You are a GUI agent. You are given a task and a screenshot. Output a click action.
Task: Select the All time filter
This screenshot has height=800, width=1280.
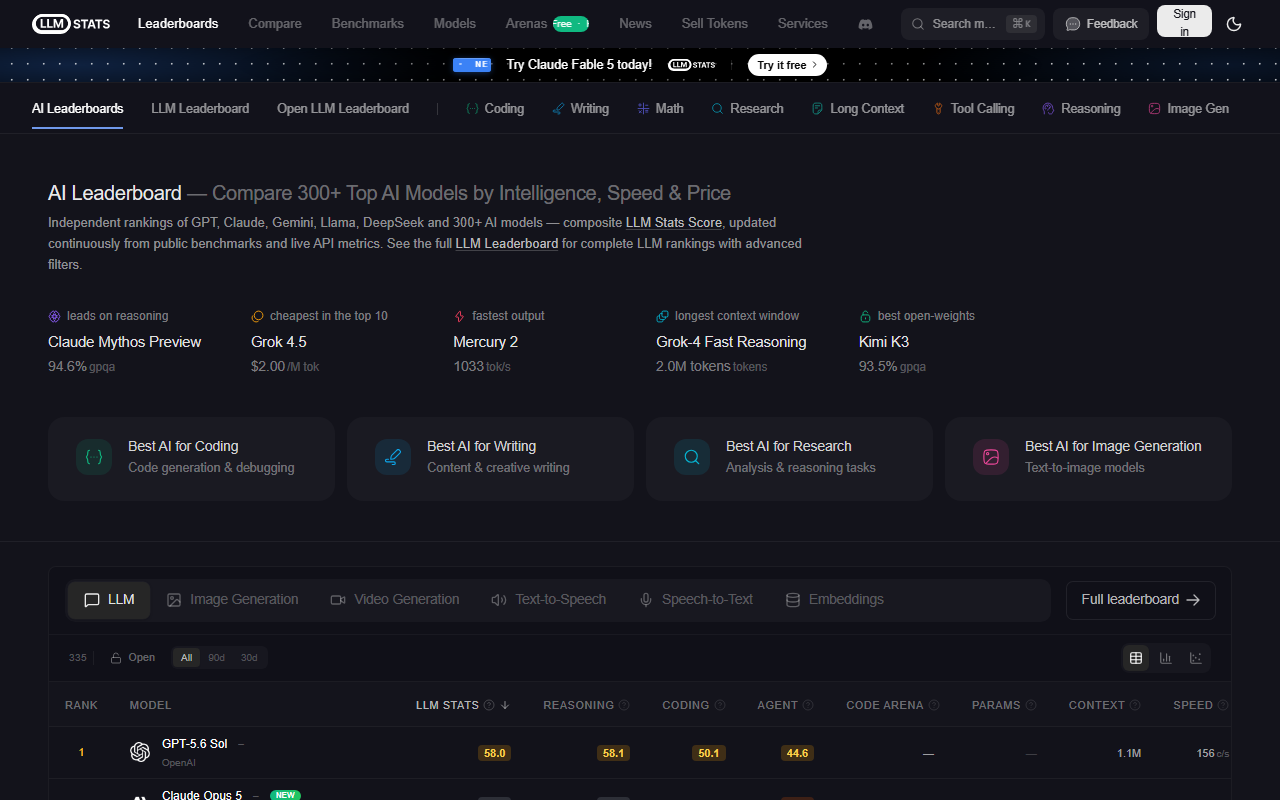186,657
